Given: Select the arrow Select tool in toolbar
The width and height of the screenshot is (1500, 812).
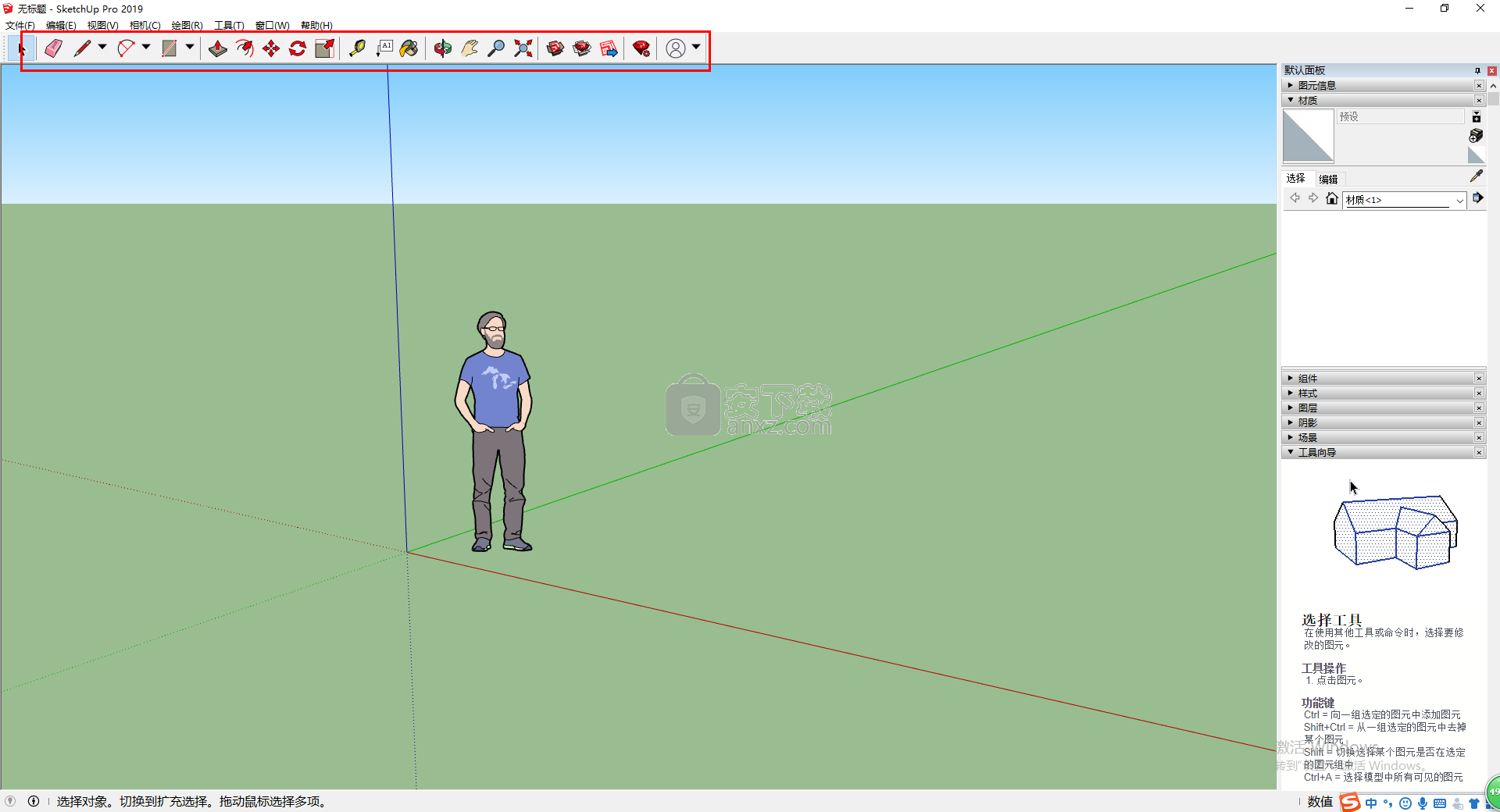Looking at the screenshot, I should pyautogui.click(x=22, y=48).
